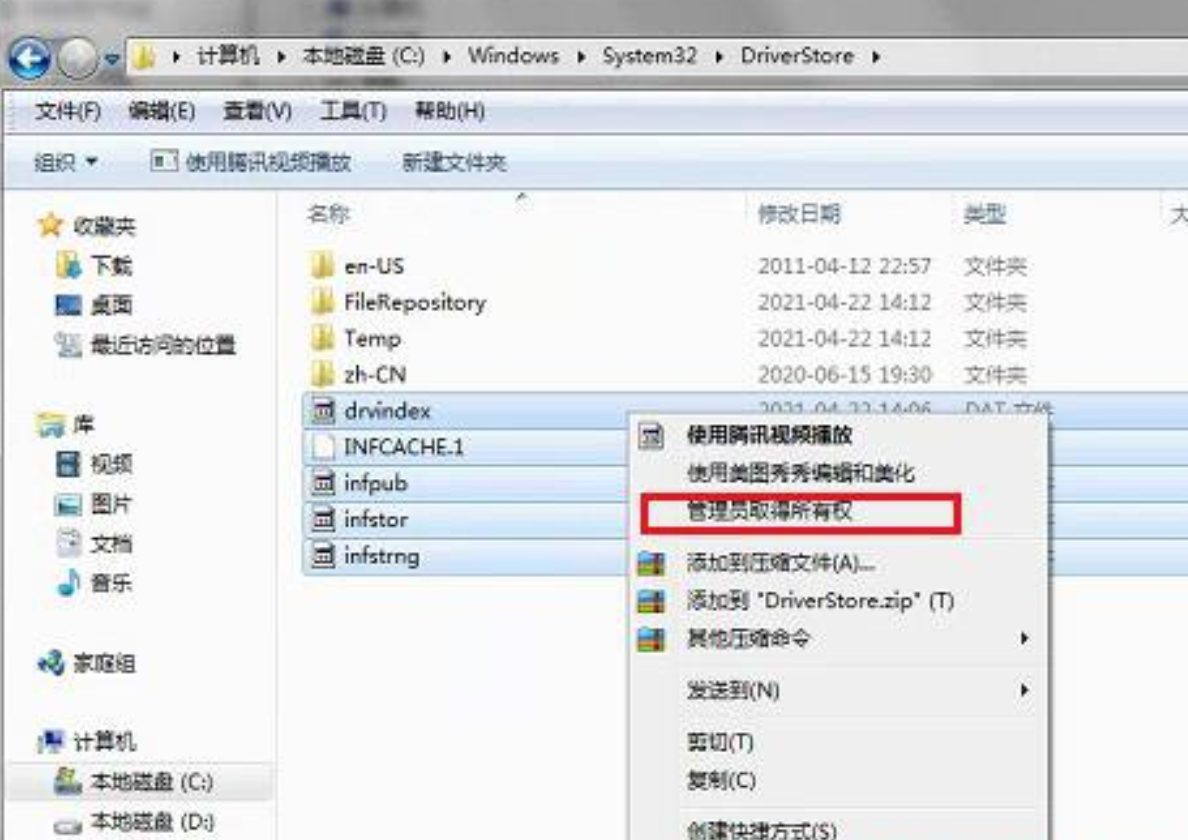The height and width of the screenshot is (840, 1188).
Task: Click the Forward navigation arrow button
Action: [x=77, y=58]
